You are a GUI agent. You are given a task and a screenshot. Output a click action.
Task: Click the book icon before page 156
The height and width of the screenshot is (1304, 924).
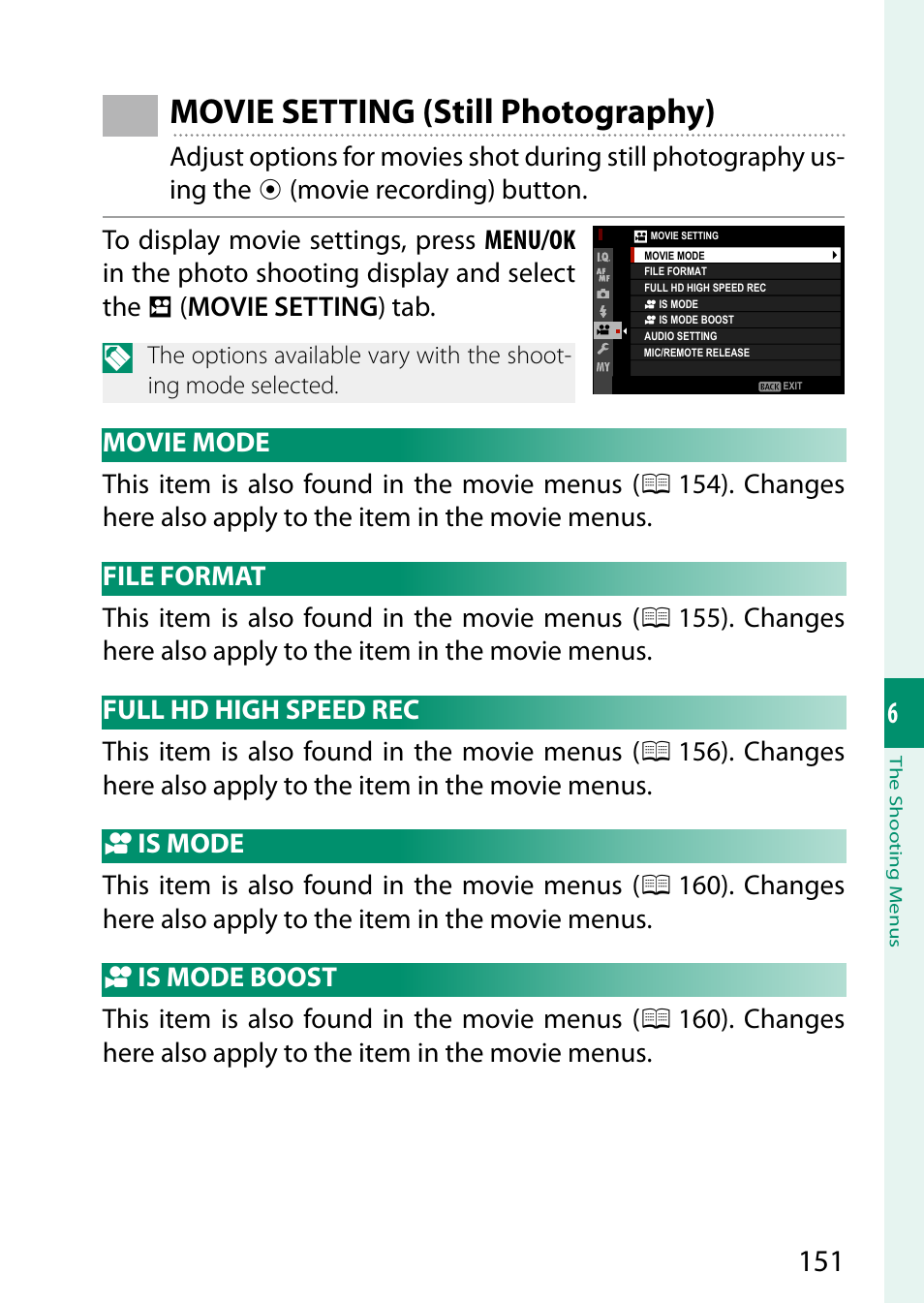pyautogui.click(x=657, y=752)
